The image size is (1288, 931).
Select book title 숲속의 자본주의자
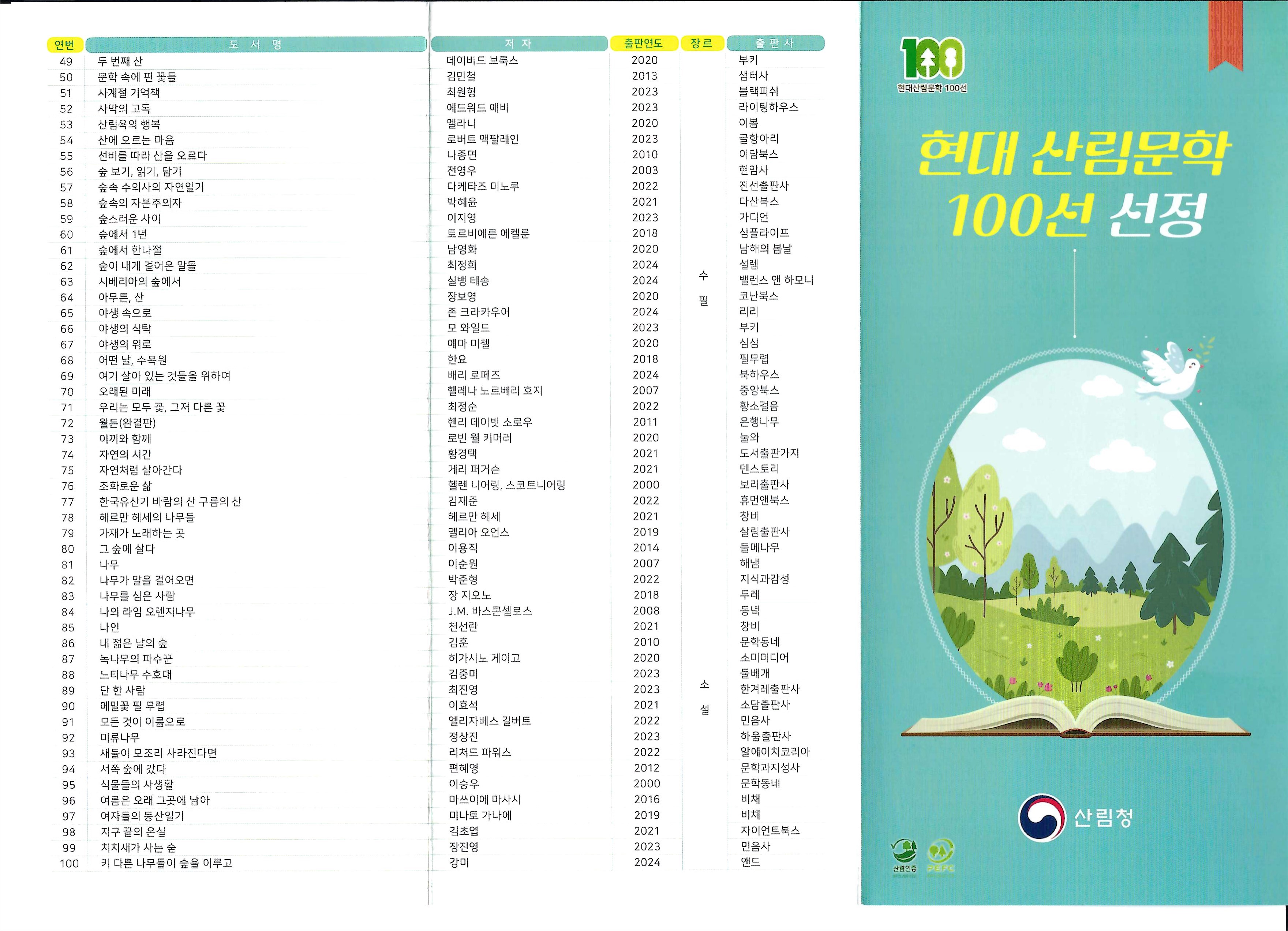pos(140,203)
